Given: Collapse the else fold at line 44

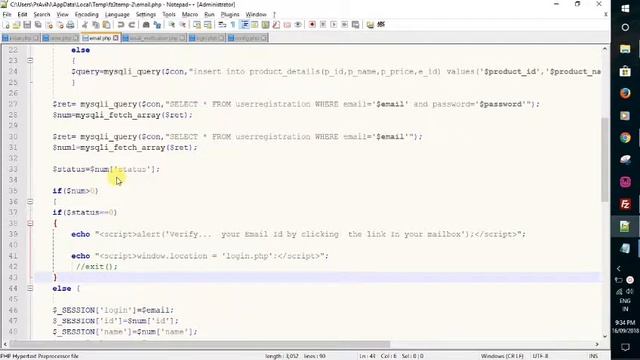Looking at the screenshot, I should click(x=30, y=289).
